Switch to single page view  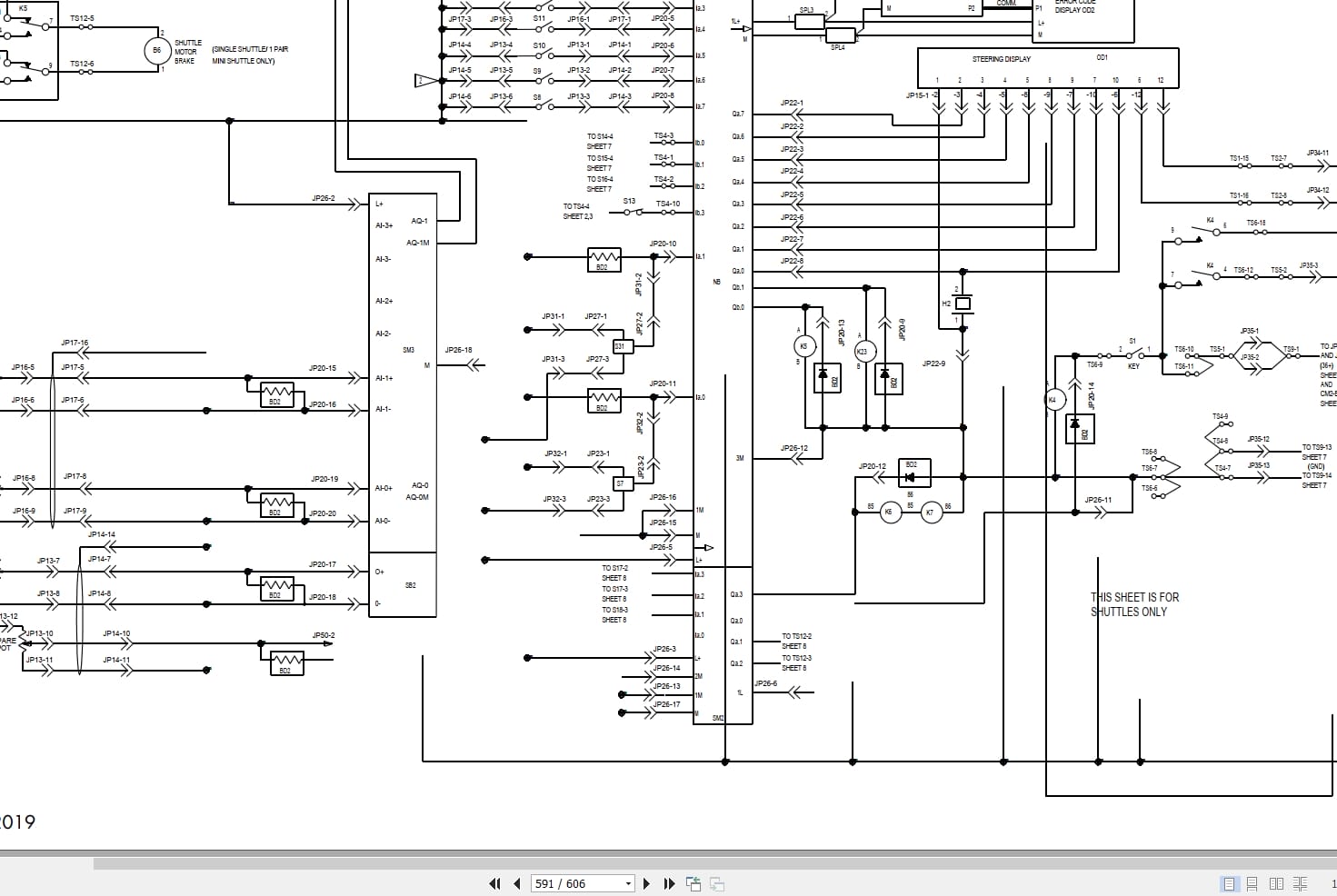(x=1230, y=883)
